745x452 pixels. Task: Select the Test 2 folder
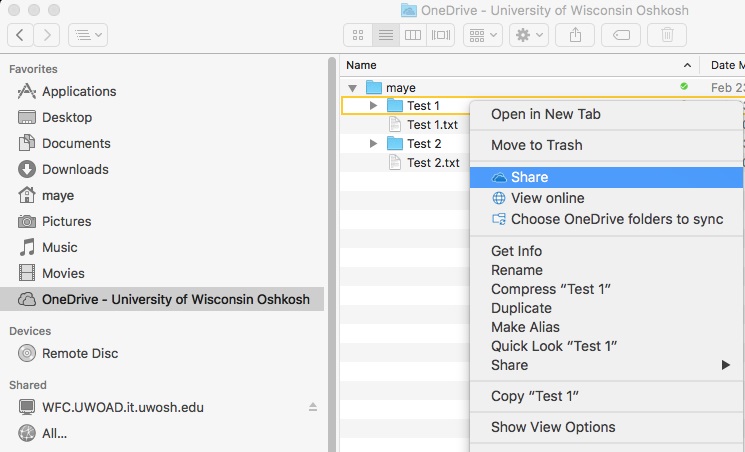[414, 144]
